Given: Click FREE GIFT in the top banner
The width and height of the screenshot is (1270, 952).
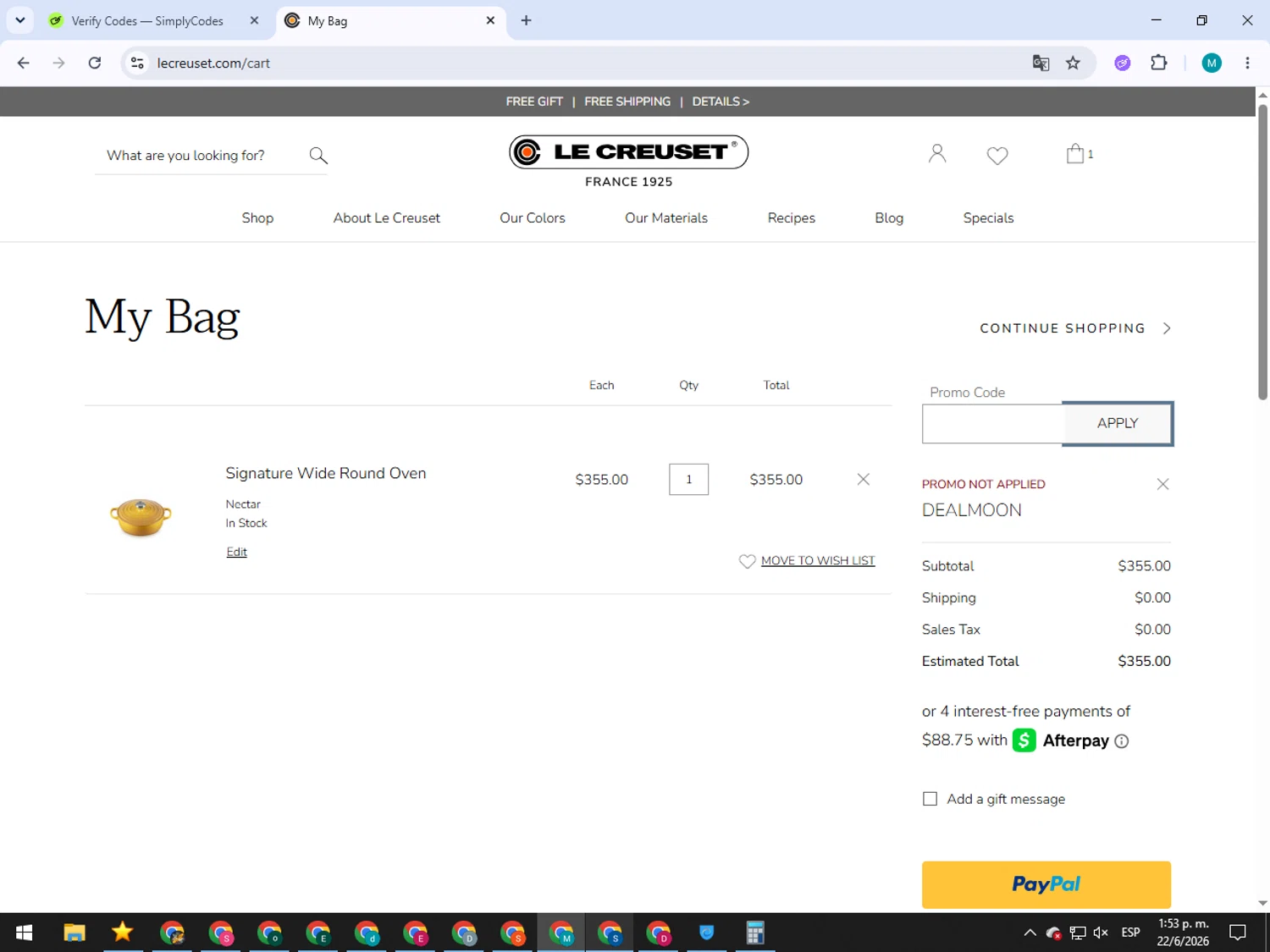Looking at the screenshot, I should pos(534,102).
